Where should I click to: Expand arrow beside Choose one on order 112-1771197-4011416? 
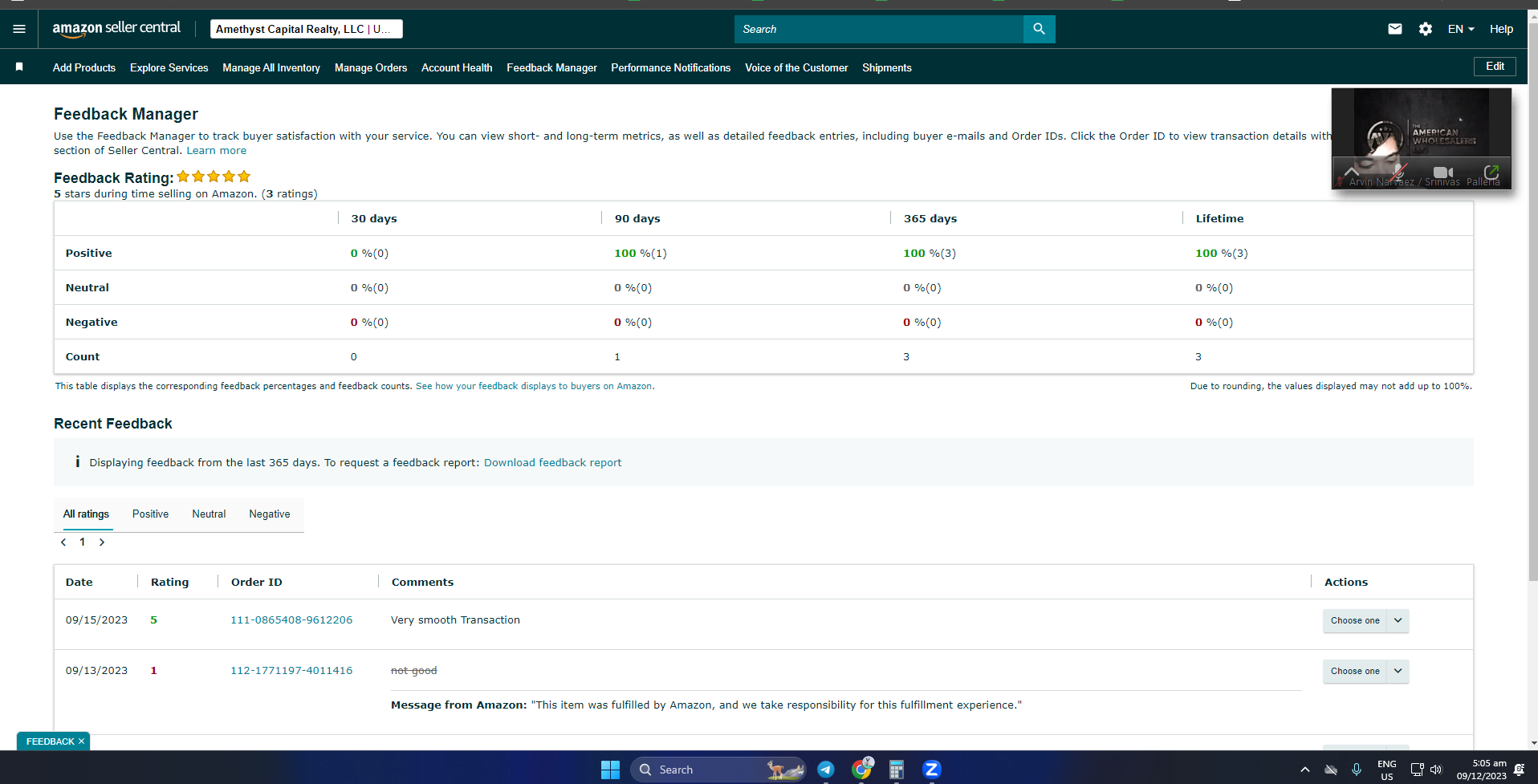1398,671
